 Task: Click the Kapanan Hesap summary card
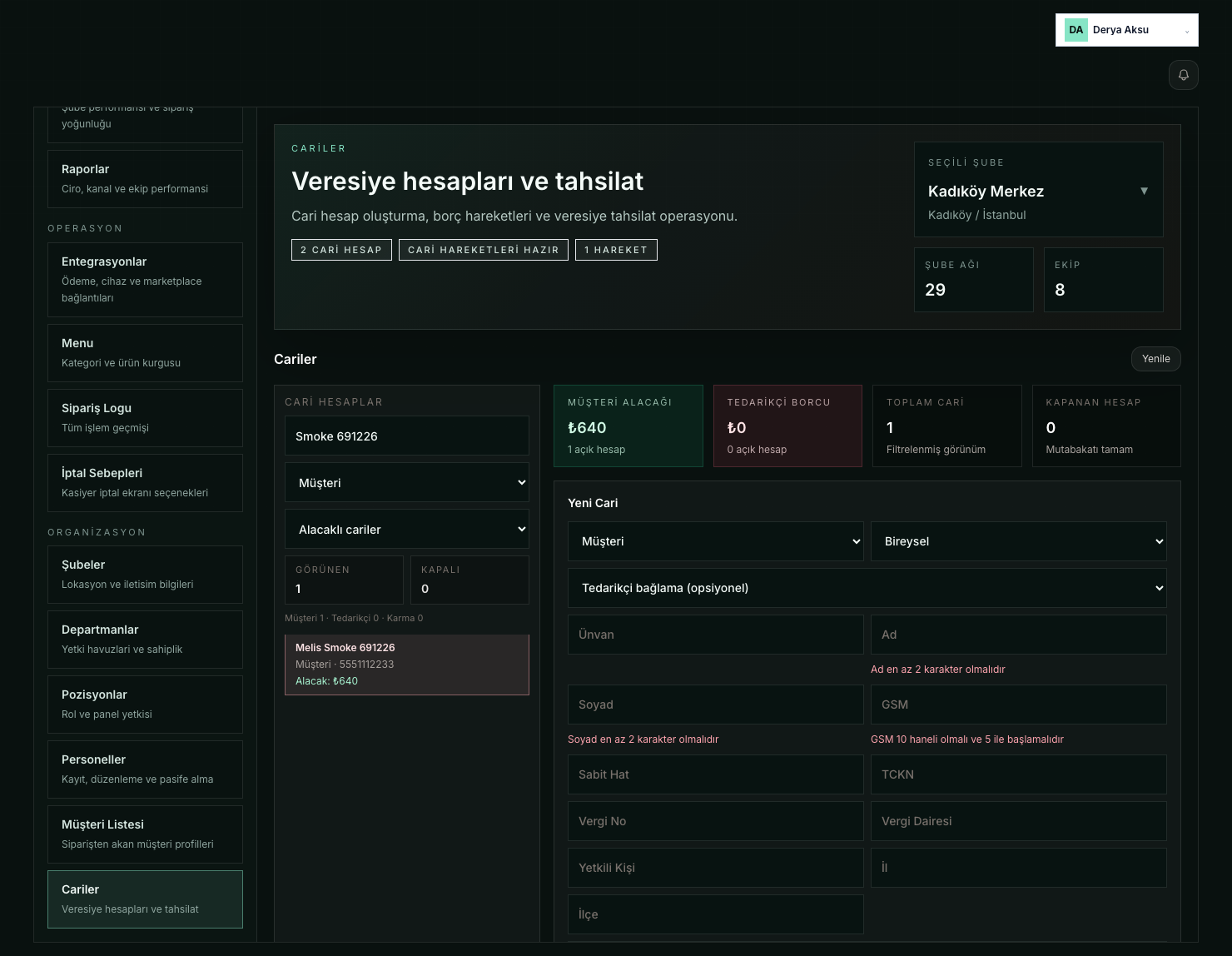click(x=1106, y=426)
